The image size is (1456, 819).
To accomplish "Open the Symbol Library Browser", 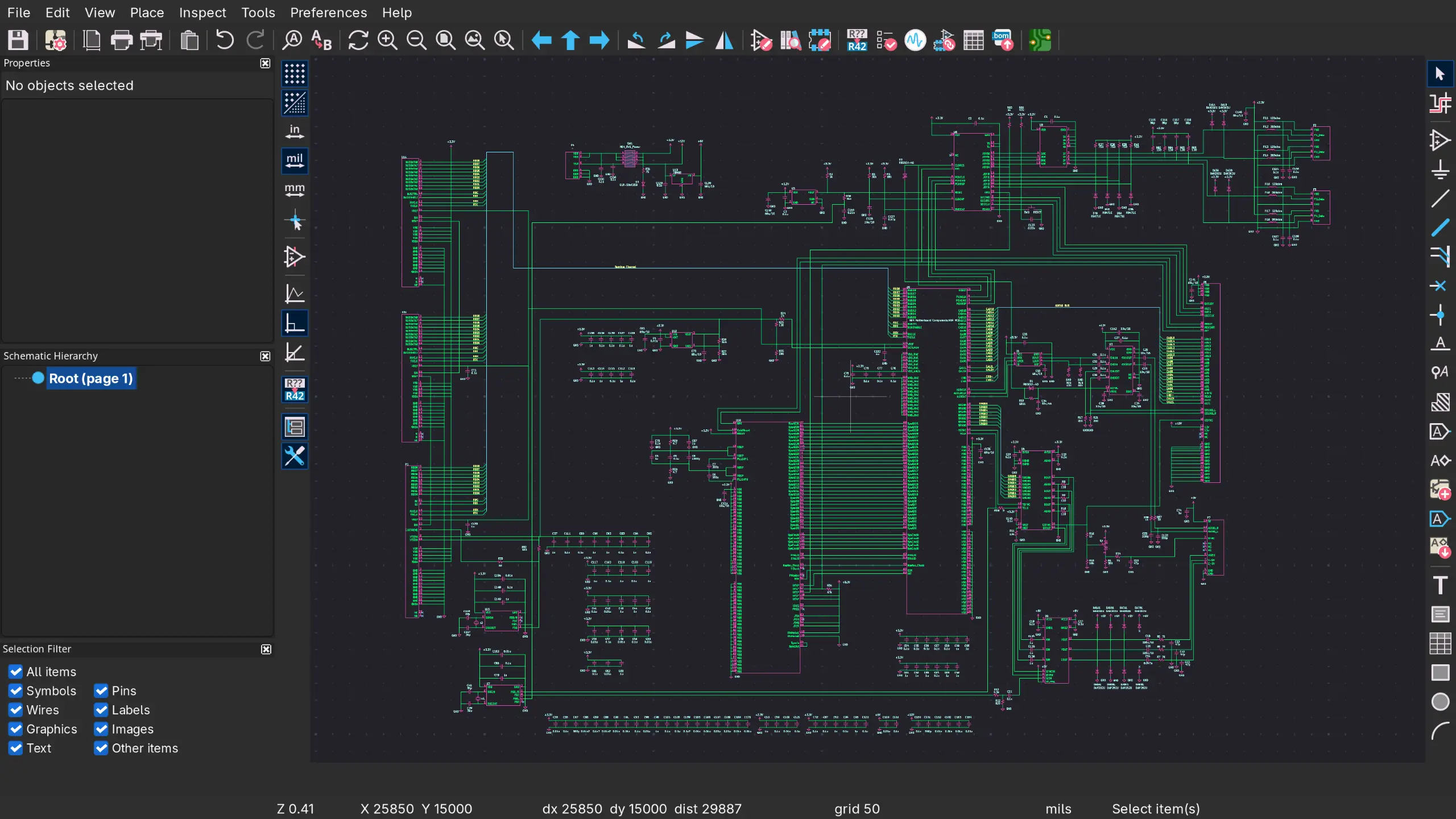I will [x=790, y=40].
